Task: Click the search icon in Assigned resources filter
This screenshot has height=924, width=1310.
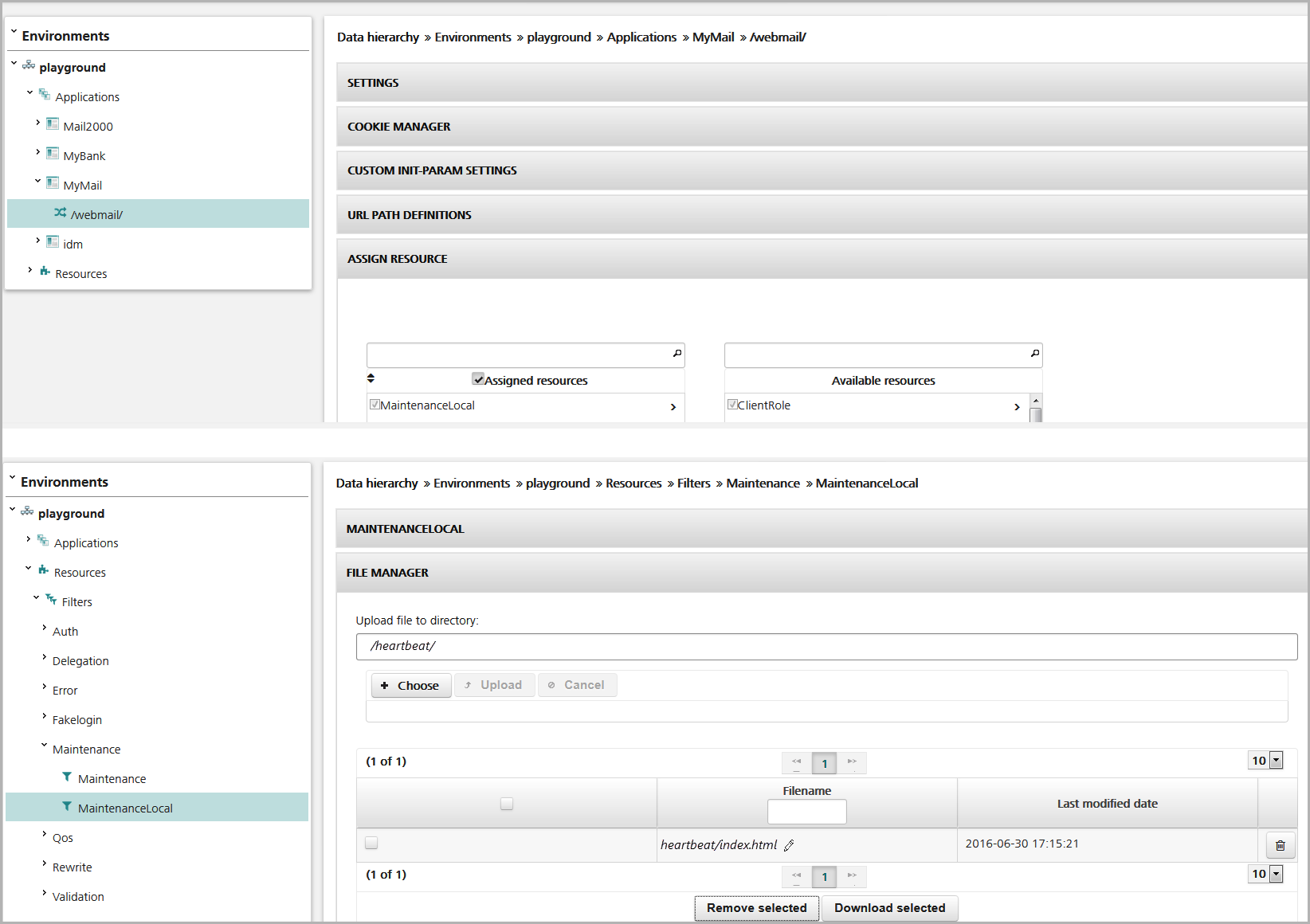Action: point(677,353)
